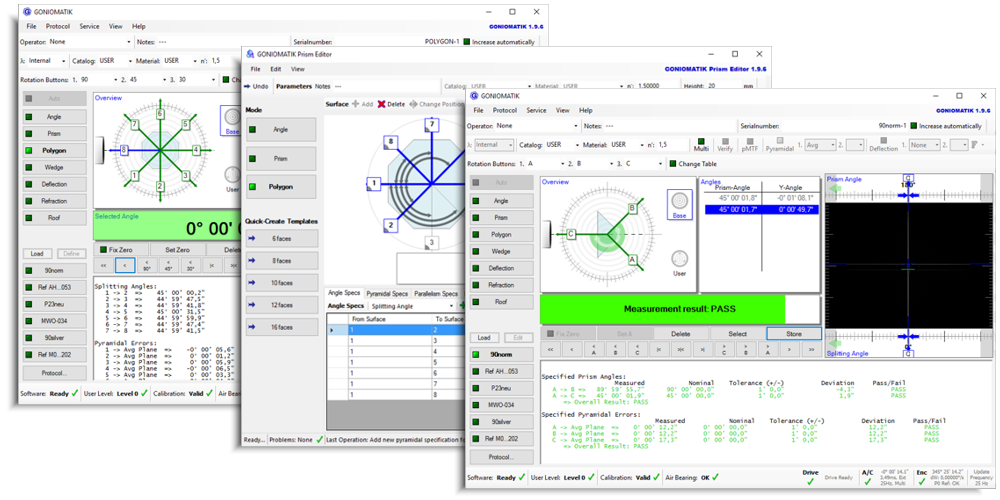Click surface marker B in front window Overview
The height and width of the screenshot is (500, 1000).
632,208
